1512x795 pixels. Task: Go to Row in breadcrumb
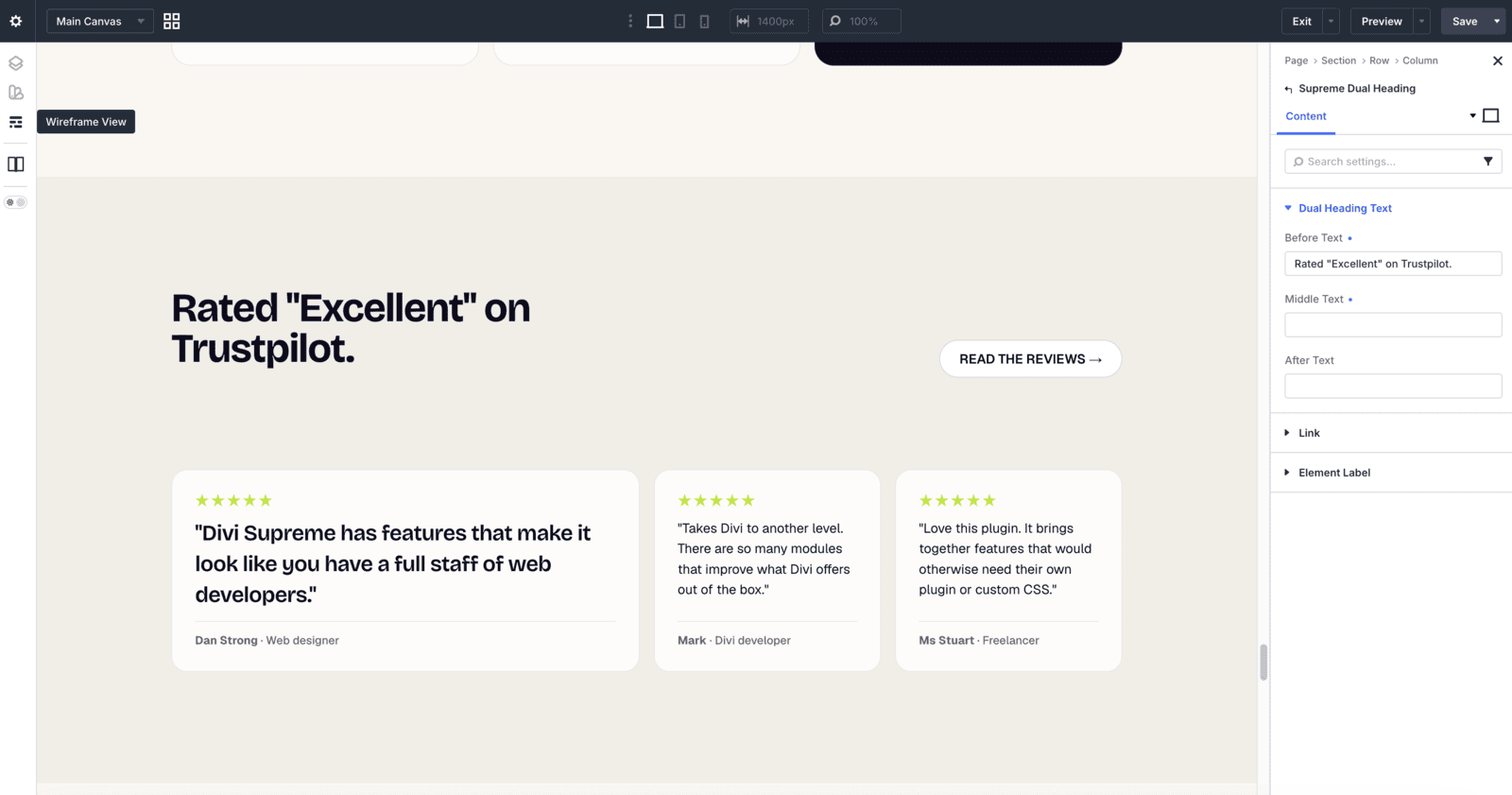[1379, 60]
